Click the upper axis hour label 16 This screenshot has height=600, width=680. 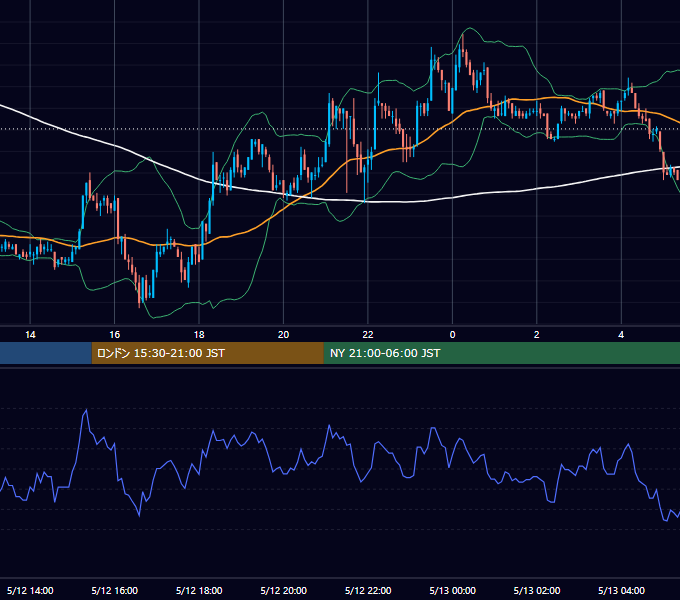coord(114,335)
